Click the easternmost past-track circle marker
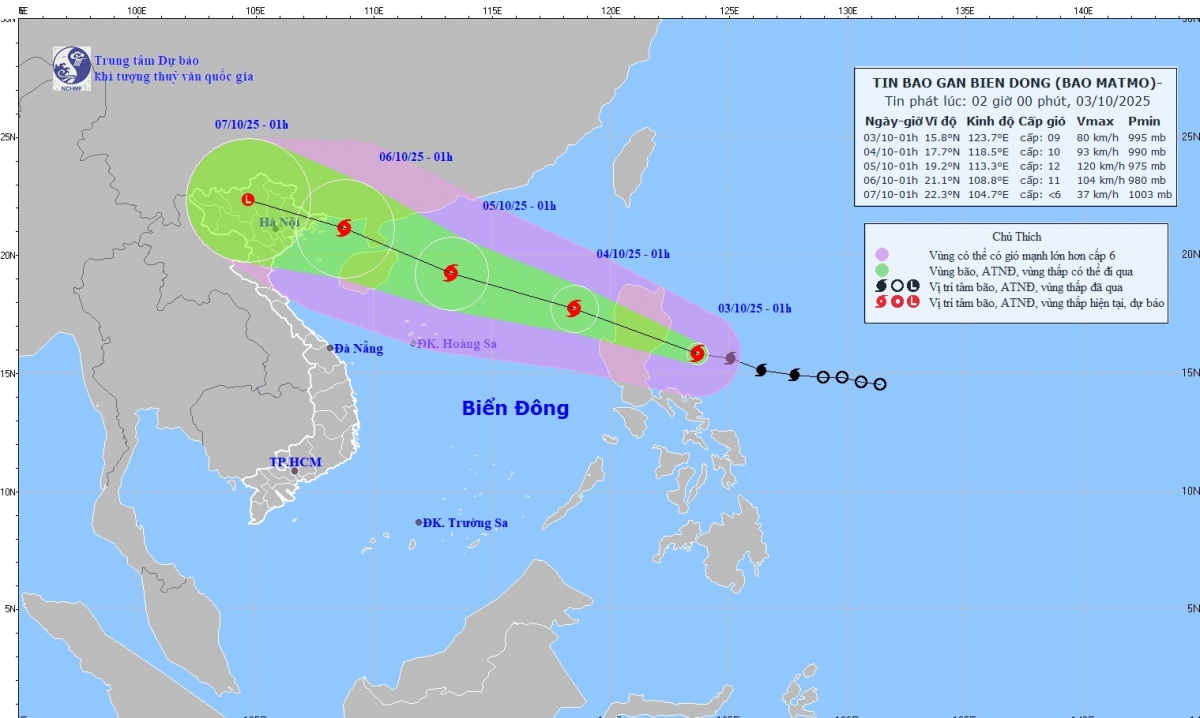Image resolution: width=1200 pixels, height=718 pixels. 880,384
